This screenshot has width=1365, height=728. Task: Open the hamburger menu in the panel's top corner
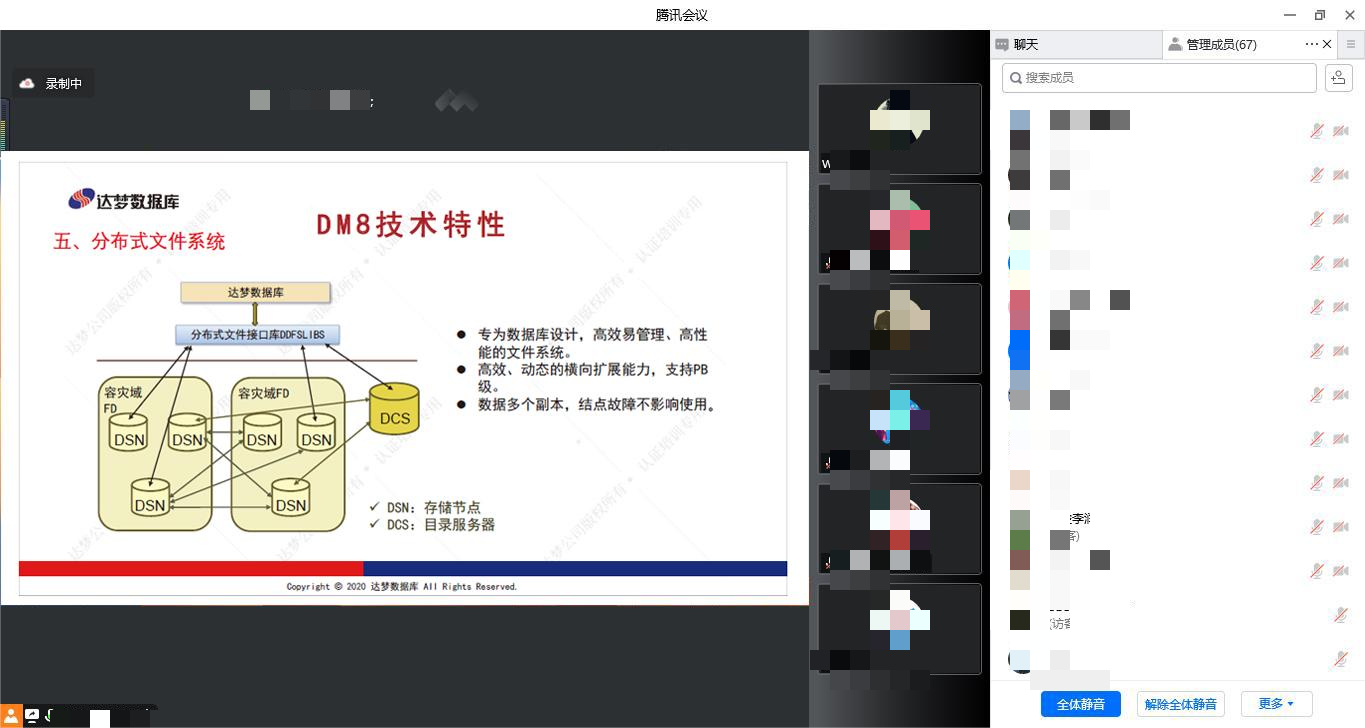(1351, 45)
